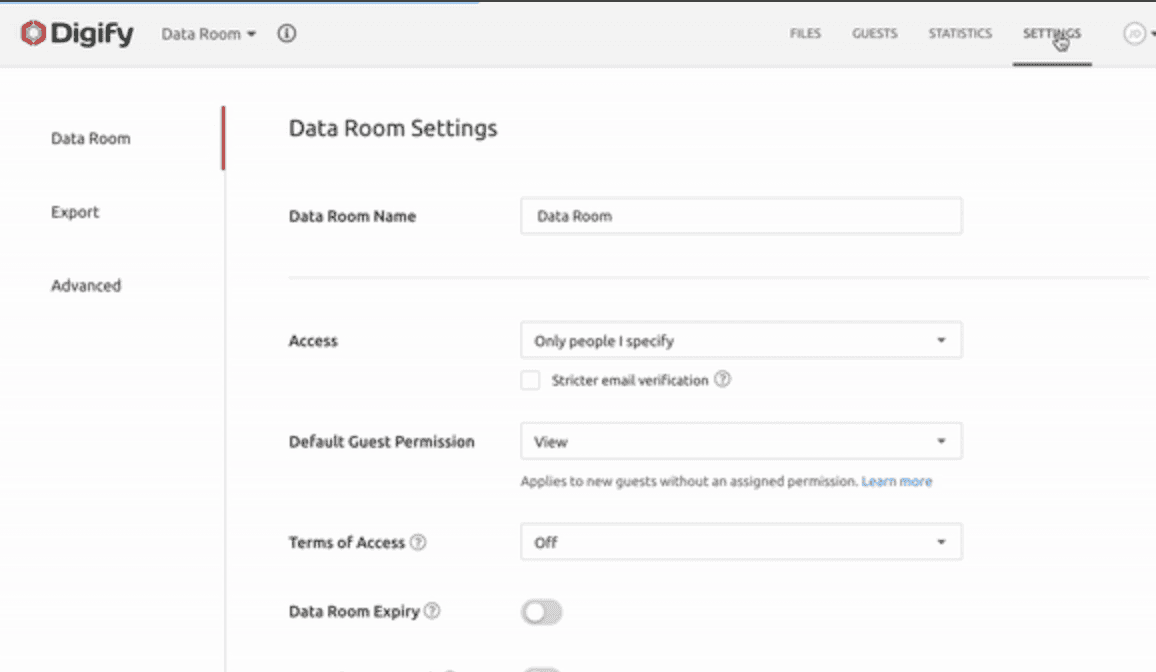Click help icon next to Stricter email verification
This screenshot has width=1156, height=672.
click(722, 380)
